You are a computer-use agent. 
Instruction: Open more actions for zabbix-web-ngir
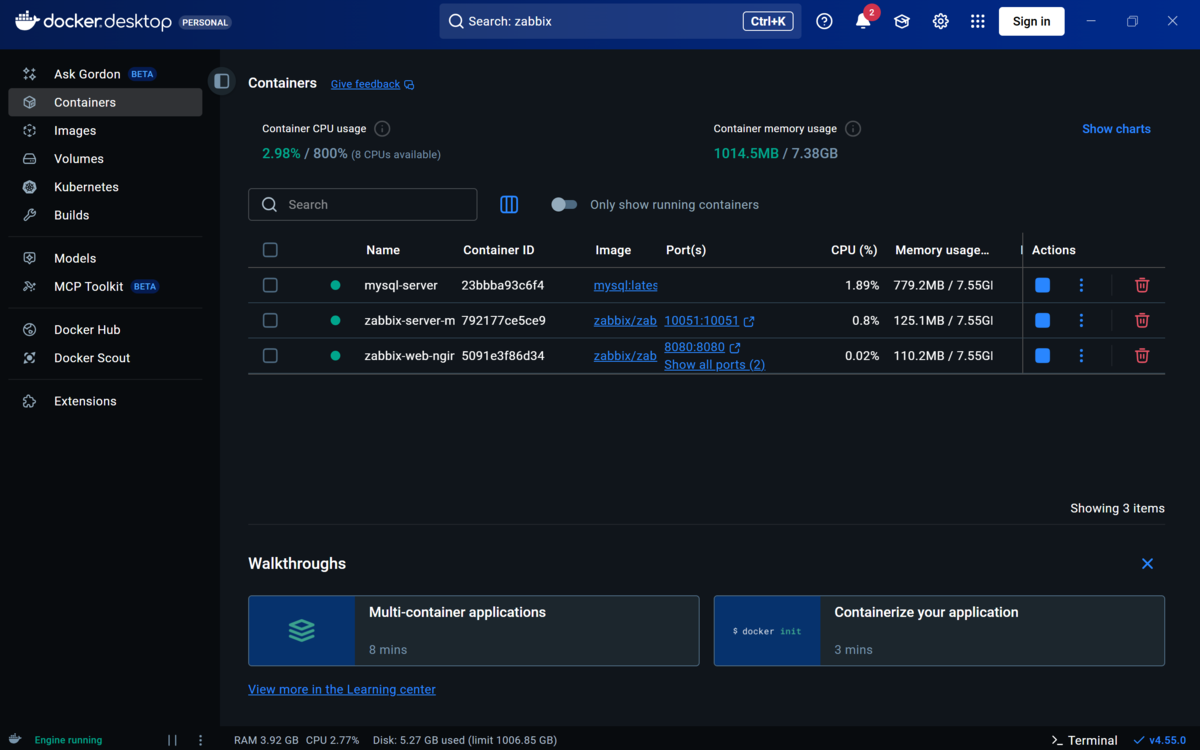pyautogui.click(x=1081, y=355)
